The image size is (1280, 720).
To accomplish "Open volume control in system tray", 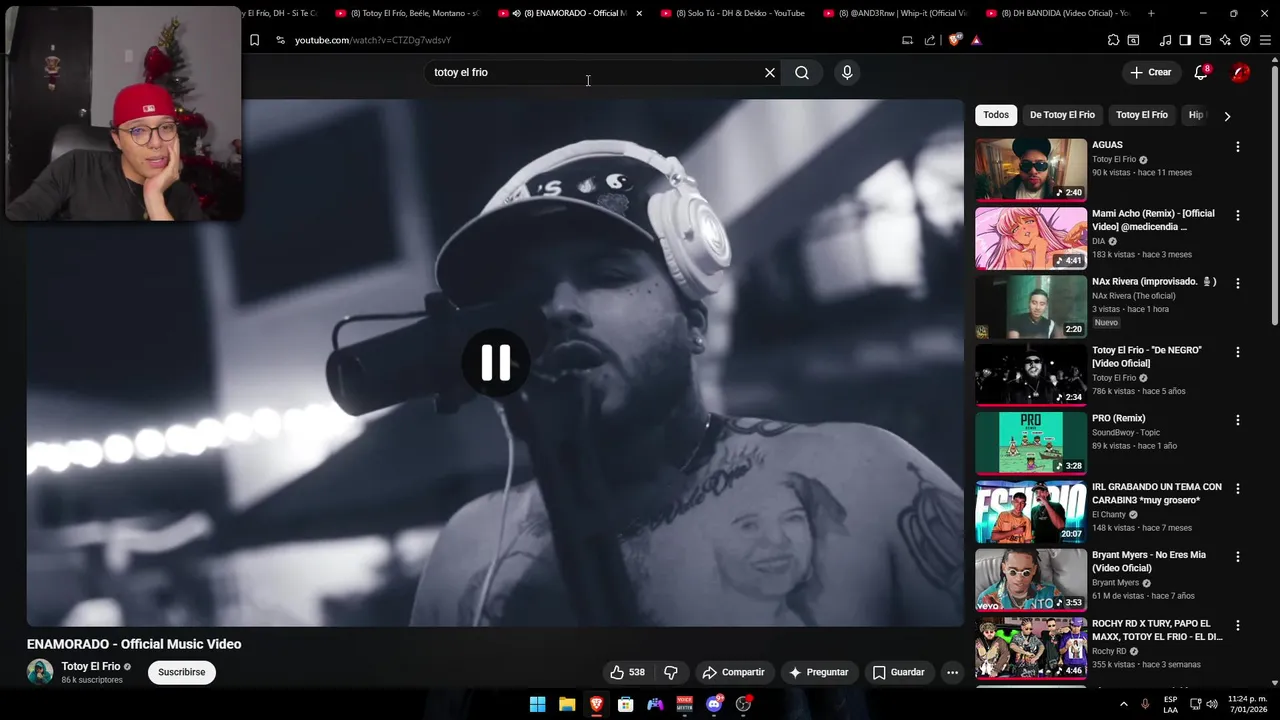I will [x=1213, y=704].
